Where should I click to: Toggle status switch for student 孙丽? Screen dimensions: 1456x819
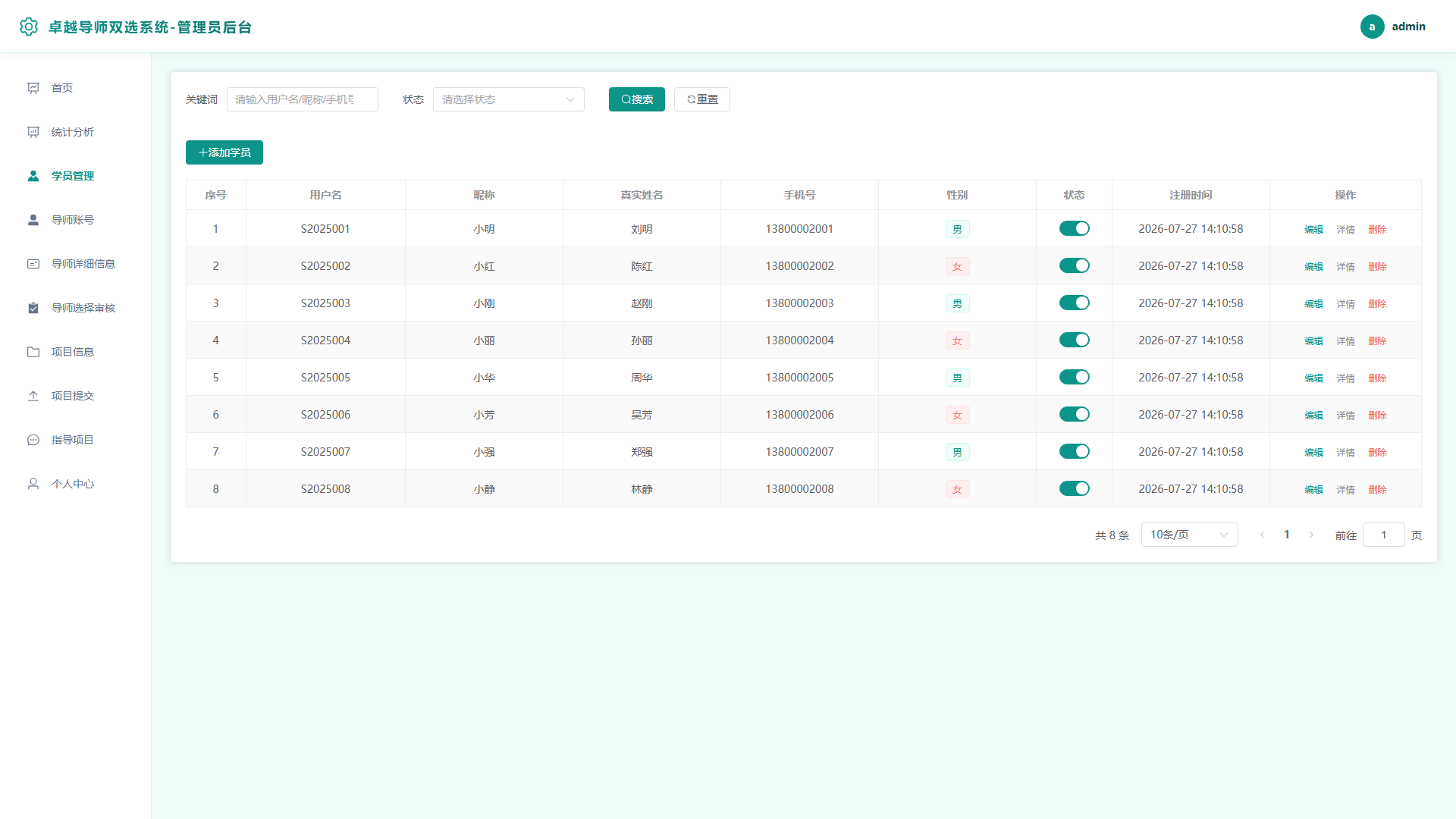point(1074,340)
